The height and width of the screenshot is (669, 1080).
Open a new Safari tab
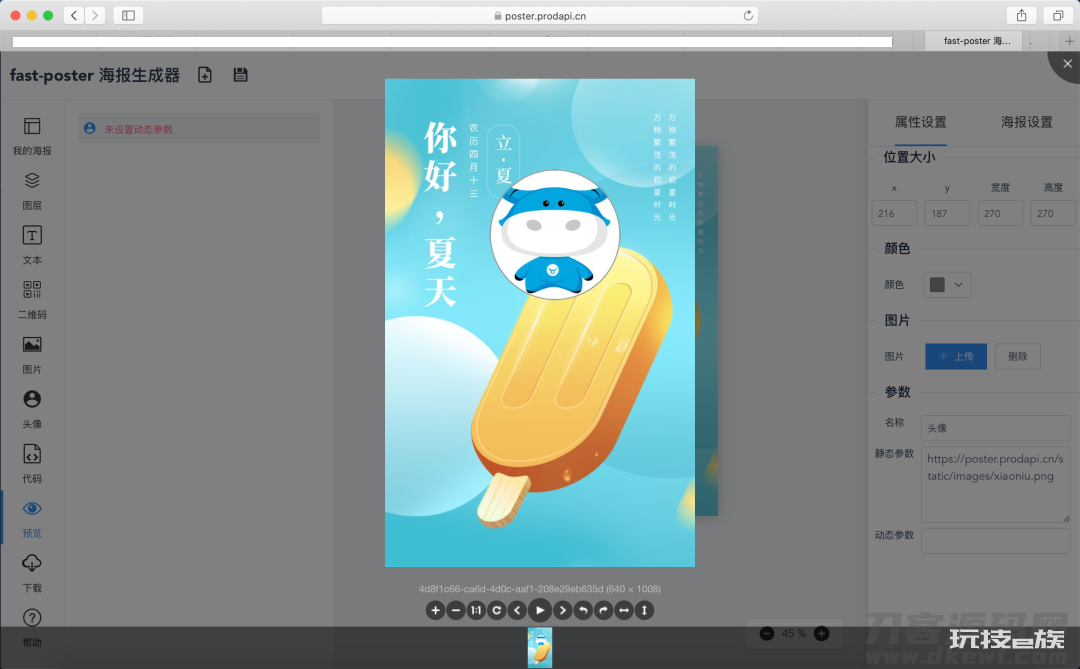click(1069, 41)
